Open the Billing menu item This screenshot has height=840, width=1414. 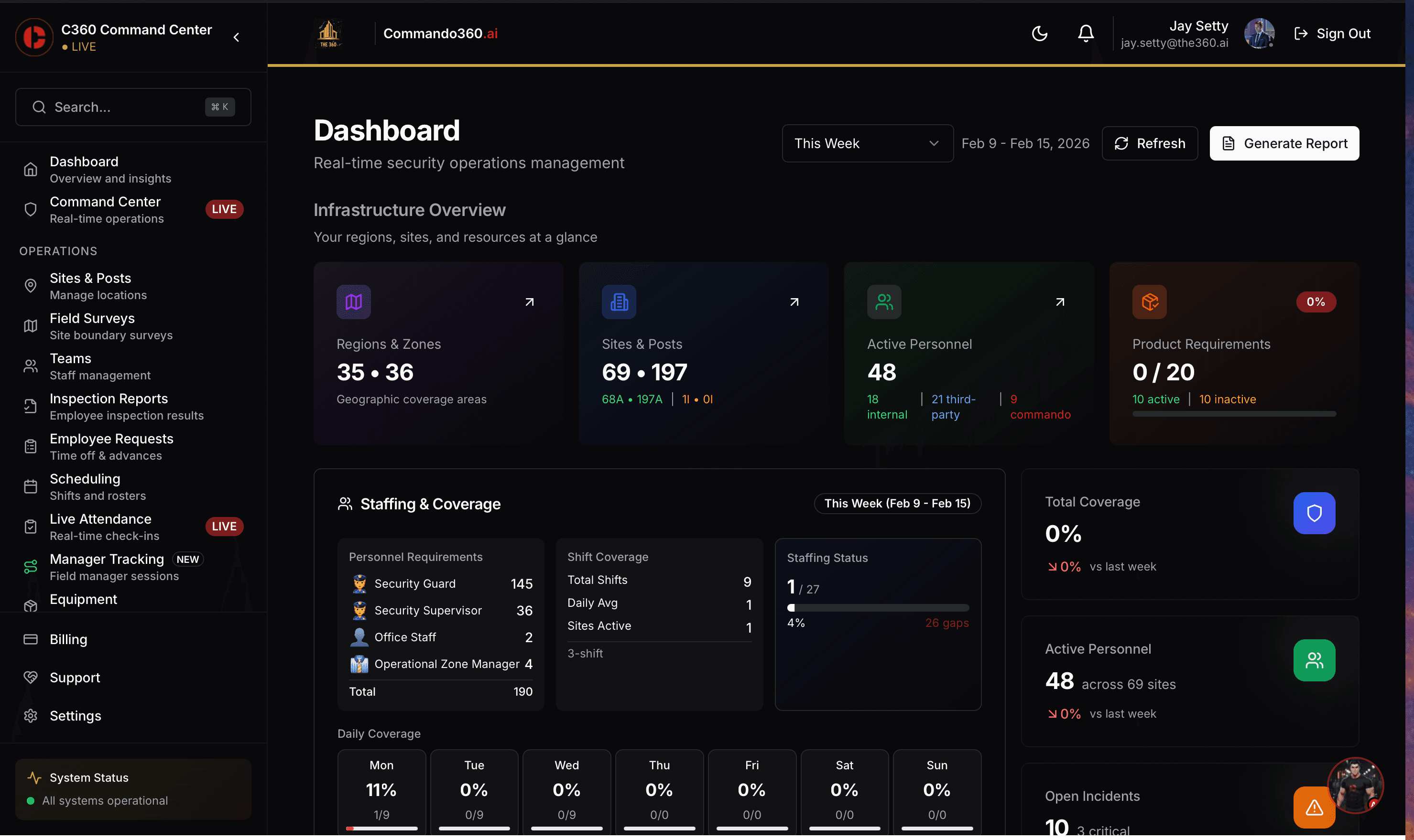[x=68, y=639]
